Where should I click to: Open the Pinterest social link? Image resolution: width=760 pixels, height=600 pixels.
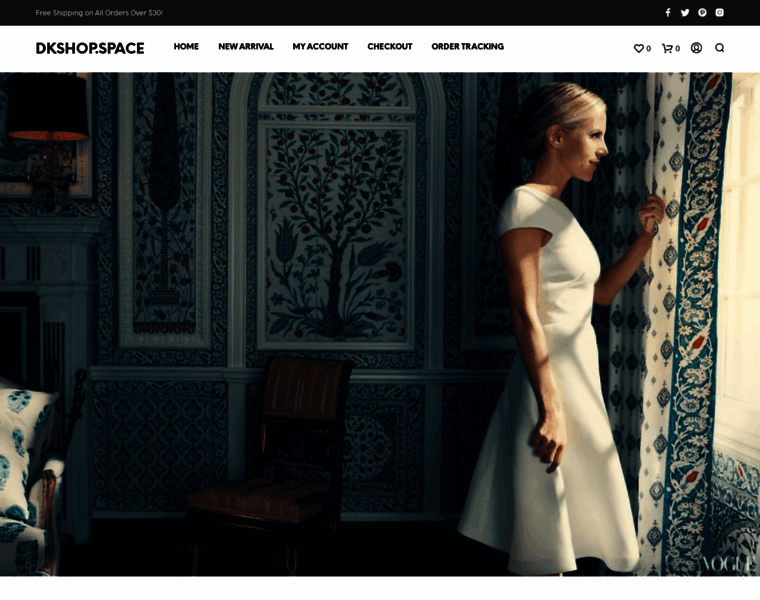coord(702,13)
